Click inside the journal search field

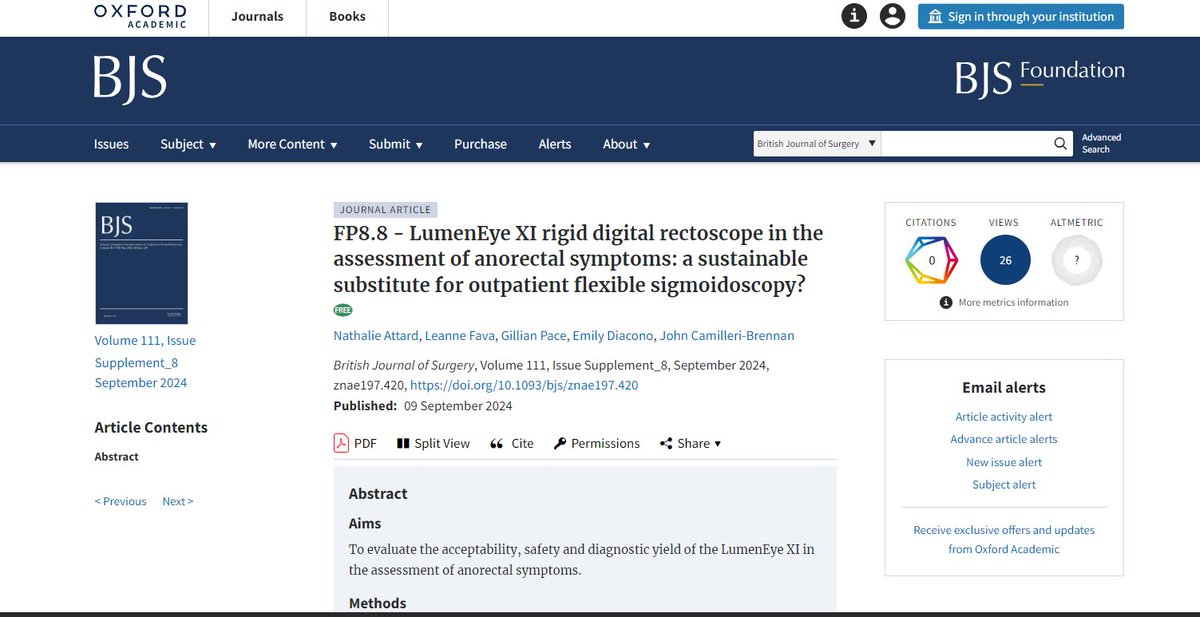(x=970, y=143)
